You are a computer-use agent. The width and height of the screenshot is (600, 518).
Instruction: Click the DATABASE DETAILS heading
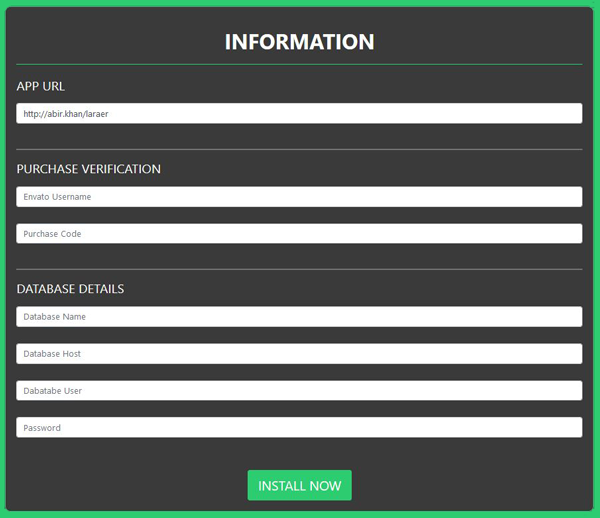70,289
